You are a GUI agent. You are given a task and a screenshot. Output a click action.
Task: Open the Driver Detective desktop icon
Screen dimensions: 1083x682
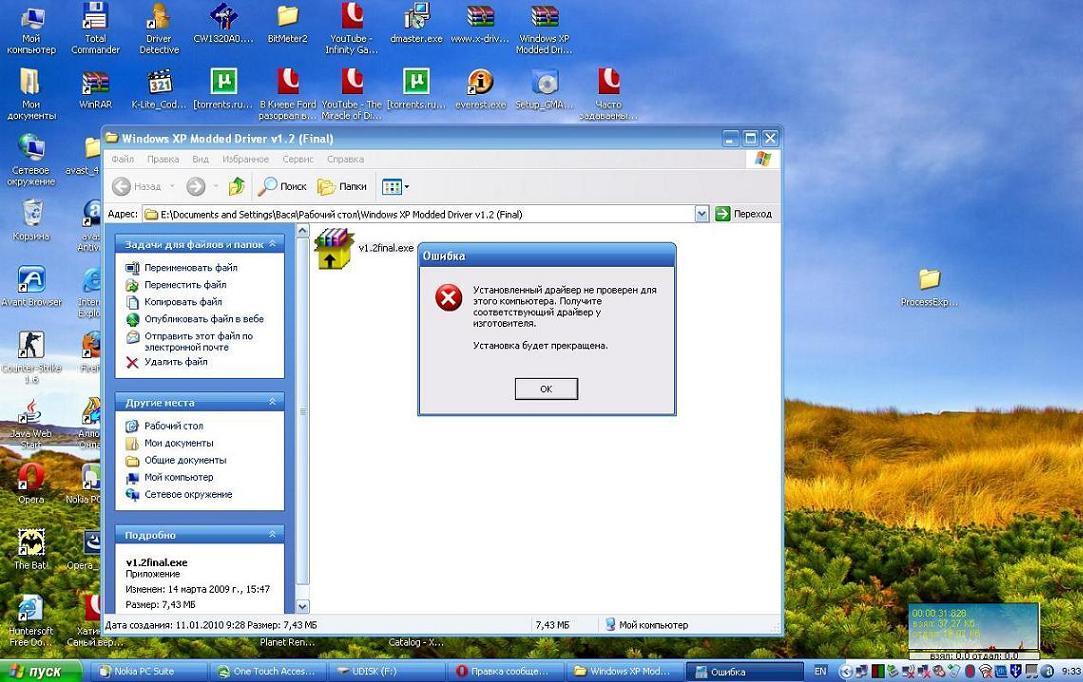[x=159, y=28]
